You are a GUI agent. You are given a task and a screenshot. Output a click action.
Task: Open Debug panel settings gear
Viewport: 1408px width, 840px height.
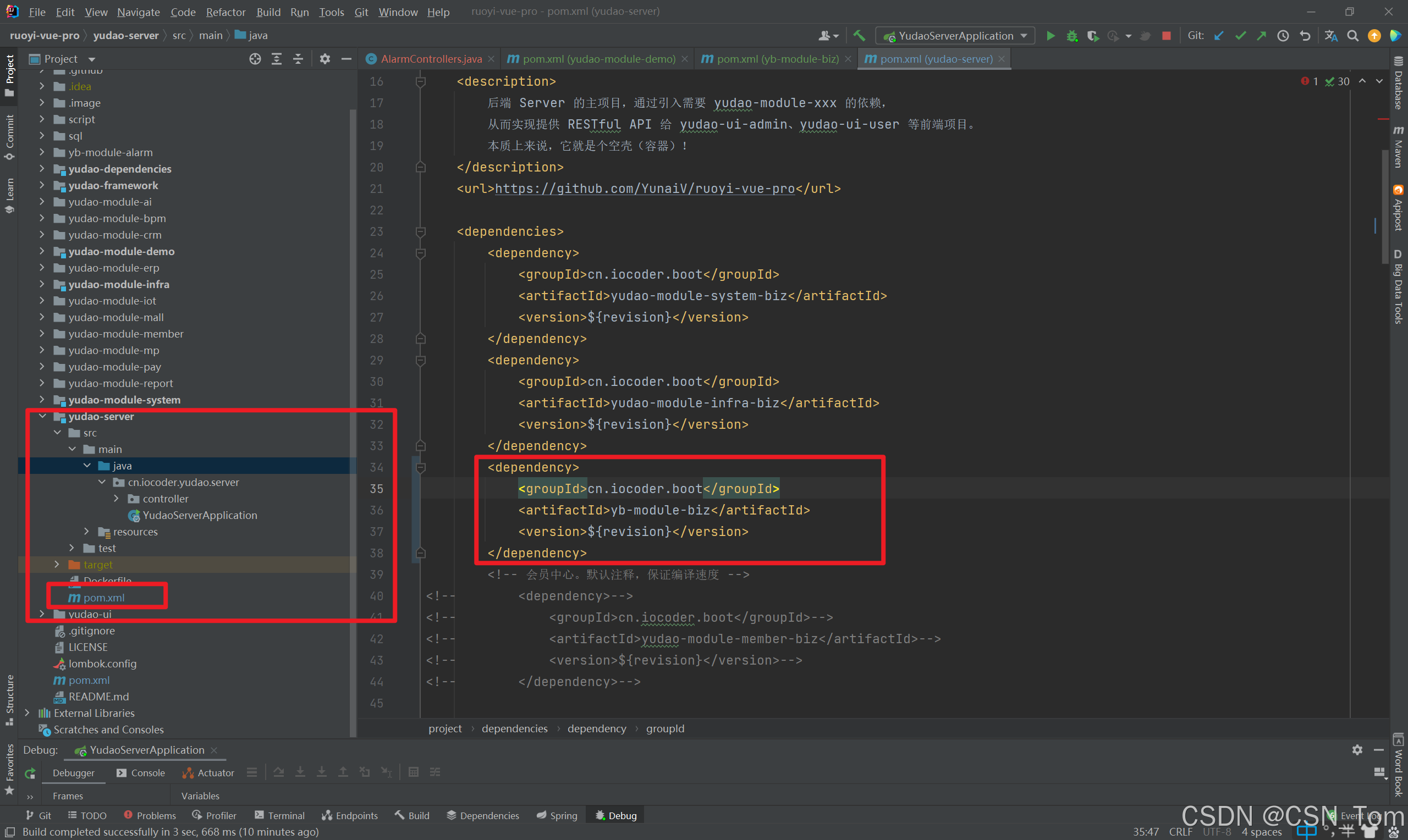(x=1357, y=750)
